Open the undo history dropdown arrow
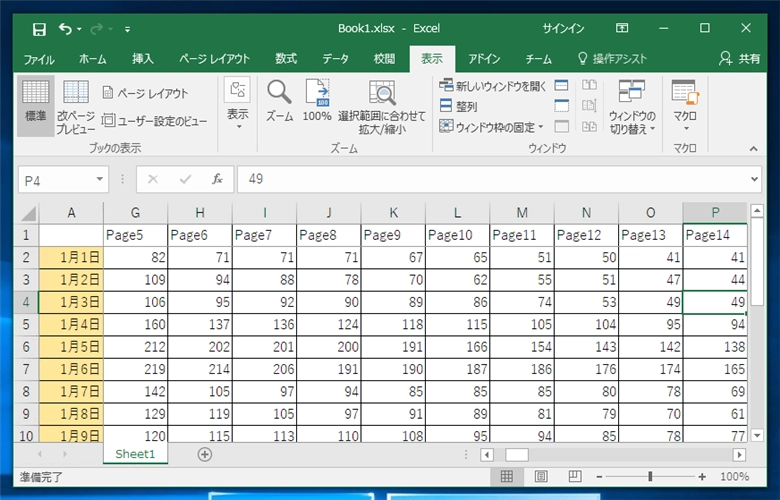This screenshot has width=780, height=500. tap(80, 29)
